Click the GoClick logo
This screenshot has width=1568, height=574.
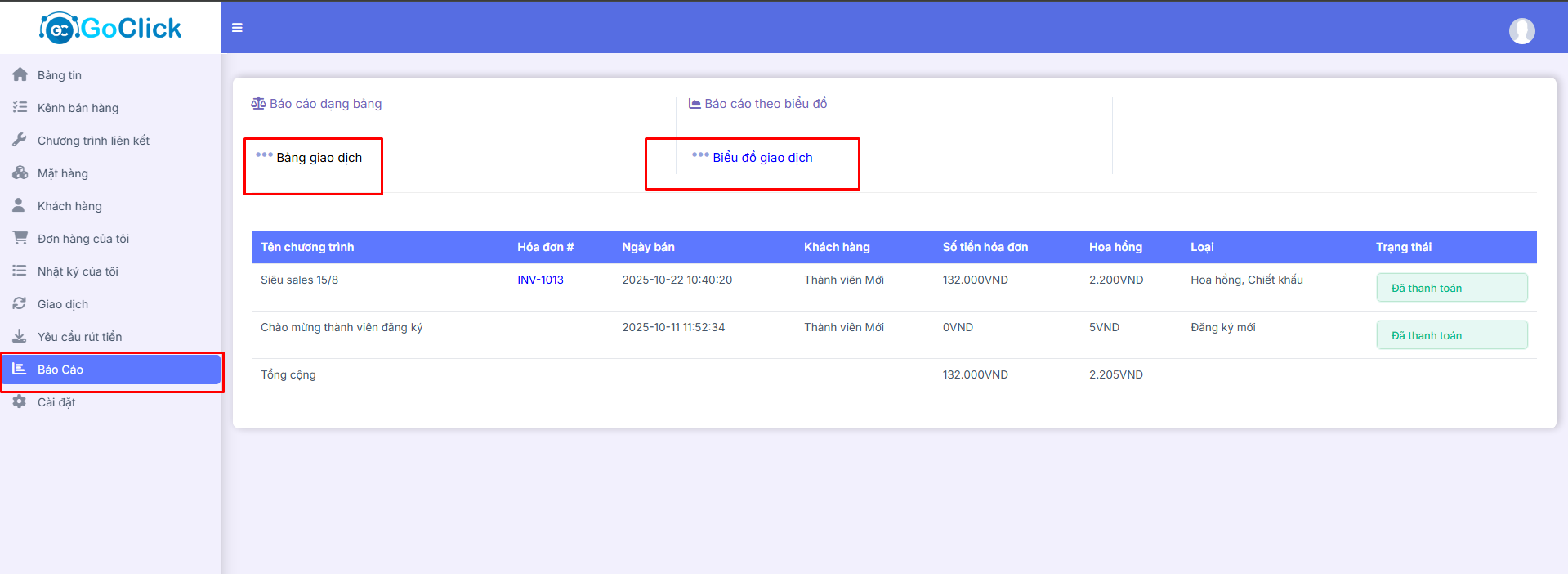[x=110, y=28]
